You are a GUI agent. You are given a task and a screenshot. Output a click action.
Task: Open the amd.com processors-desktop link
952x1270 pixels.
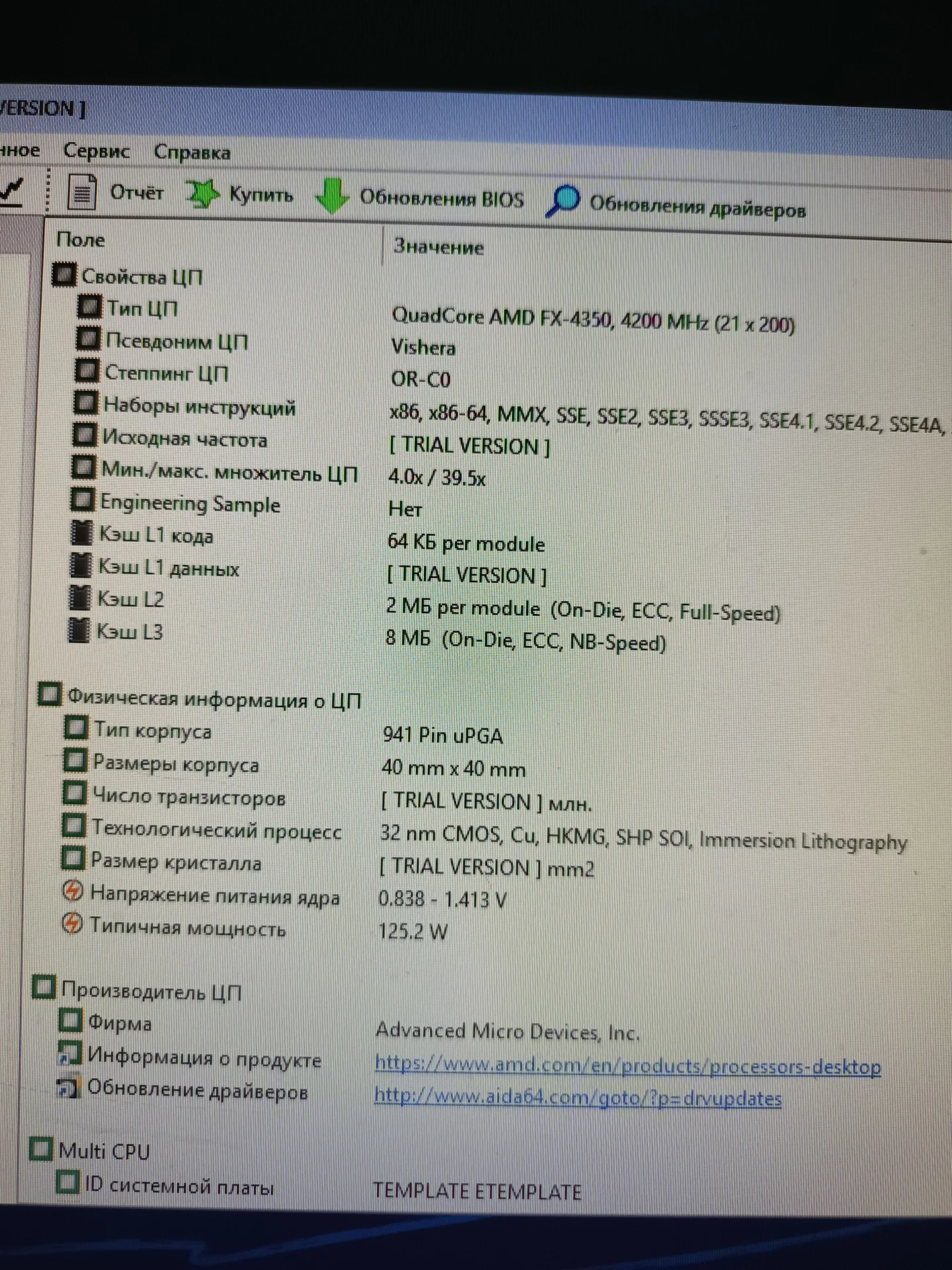click(x=627, y=1065)
